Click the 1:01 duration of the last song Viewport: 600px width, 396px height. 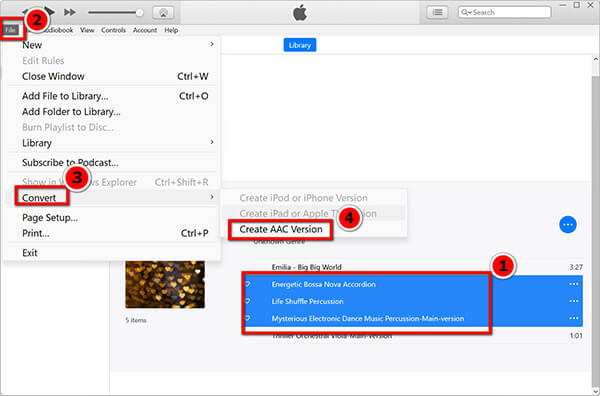pos(576,336)
